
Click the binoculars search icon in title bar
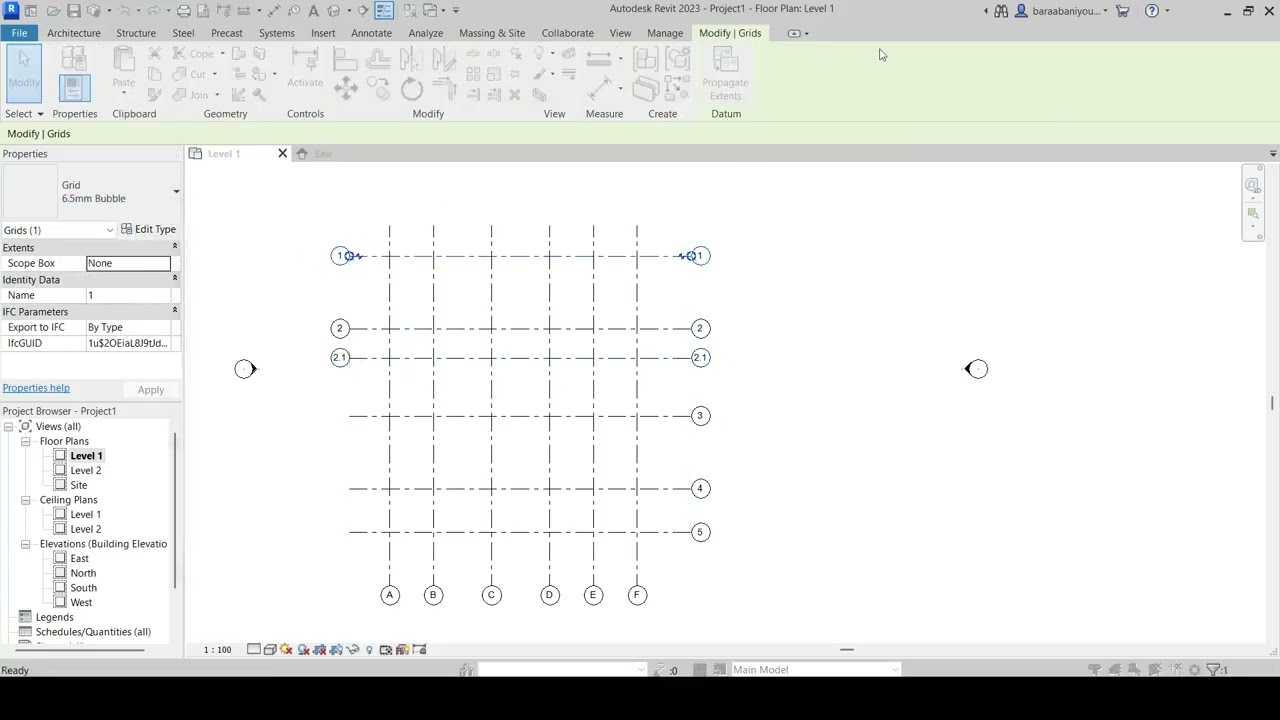click(x=1001, y=11)
